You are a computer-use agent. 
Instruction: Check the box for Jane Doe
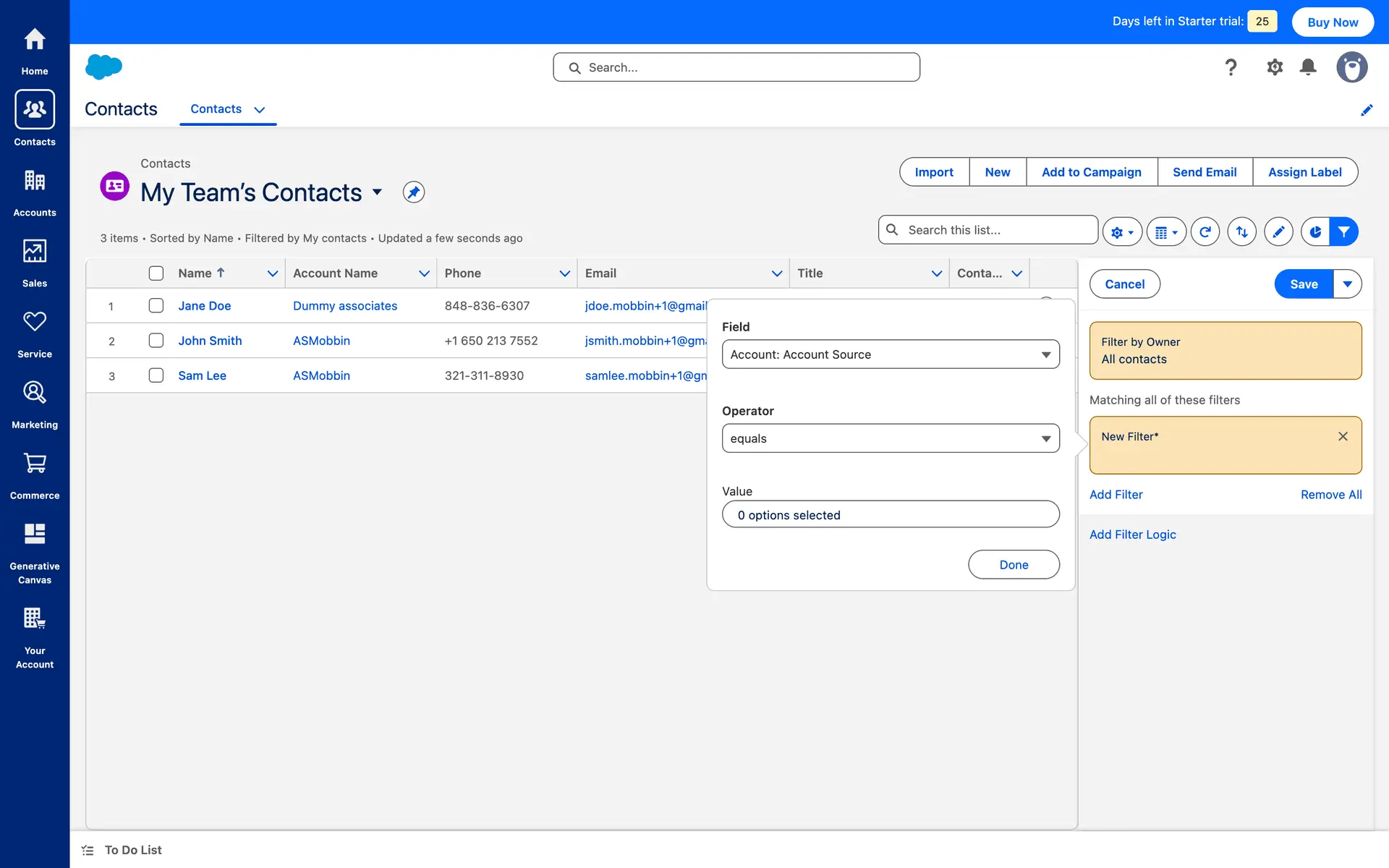[156, 306]
